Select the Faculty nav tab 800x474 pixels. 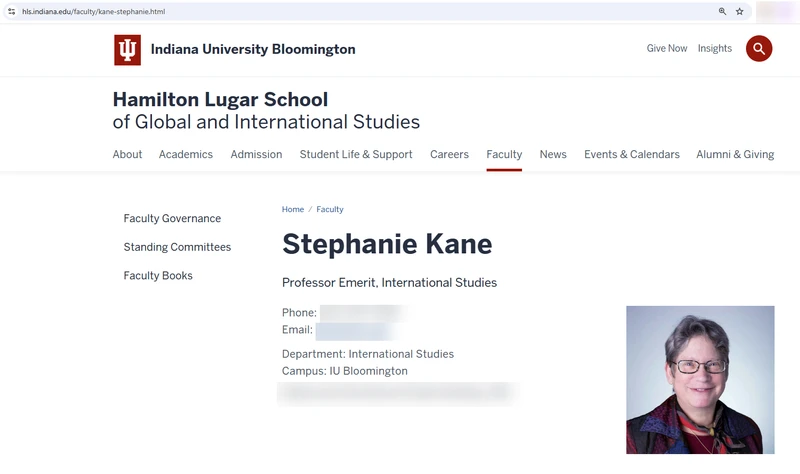(x=504, y=154)
